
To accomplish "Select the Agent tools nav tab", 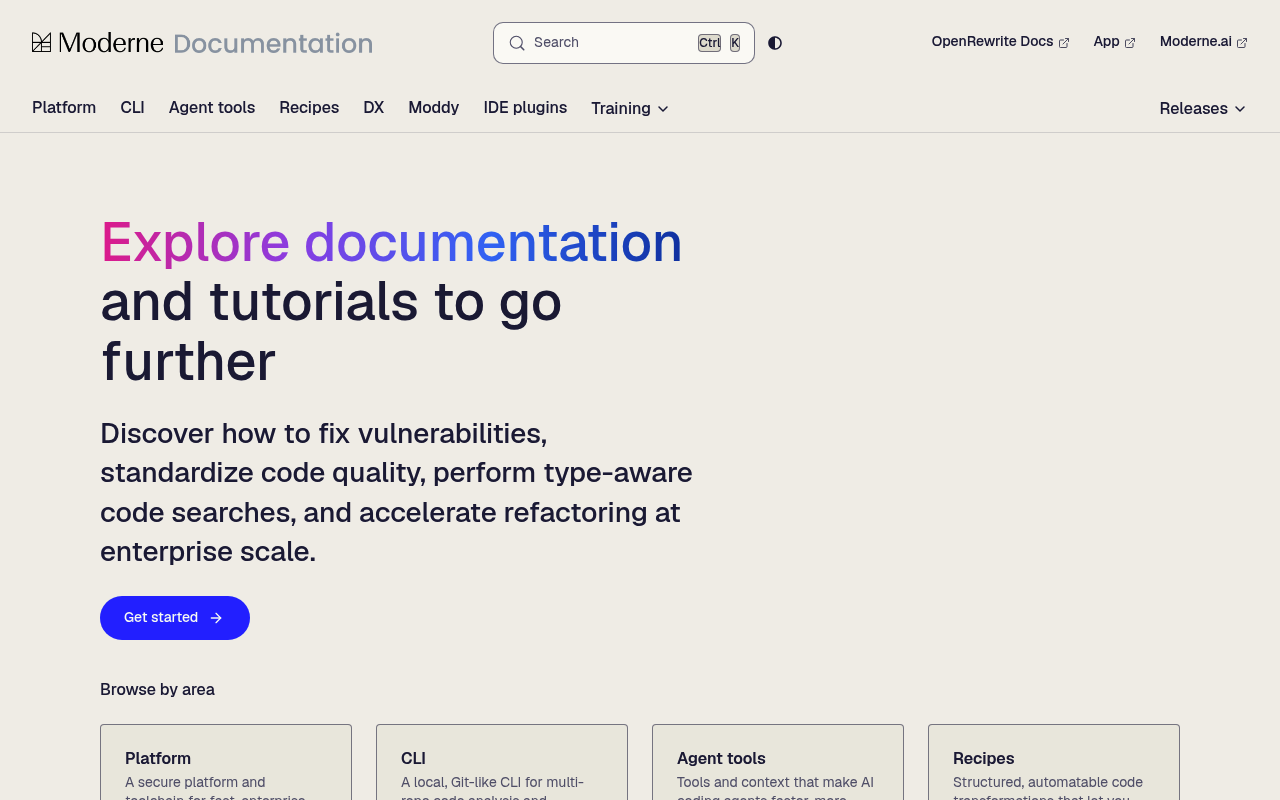I will click(x=212, y=108).
